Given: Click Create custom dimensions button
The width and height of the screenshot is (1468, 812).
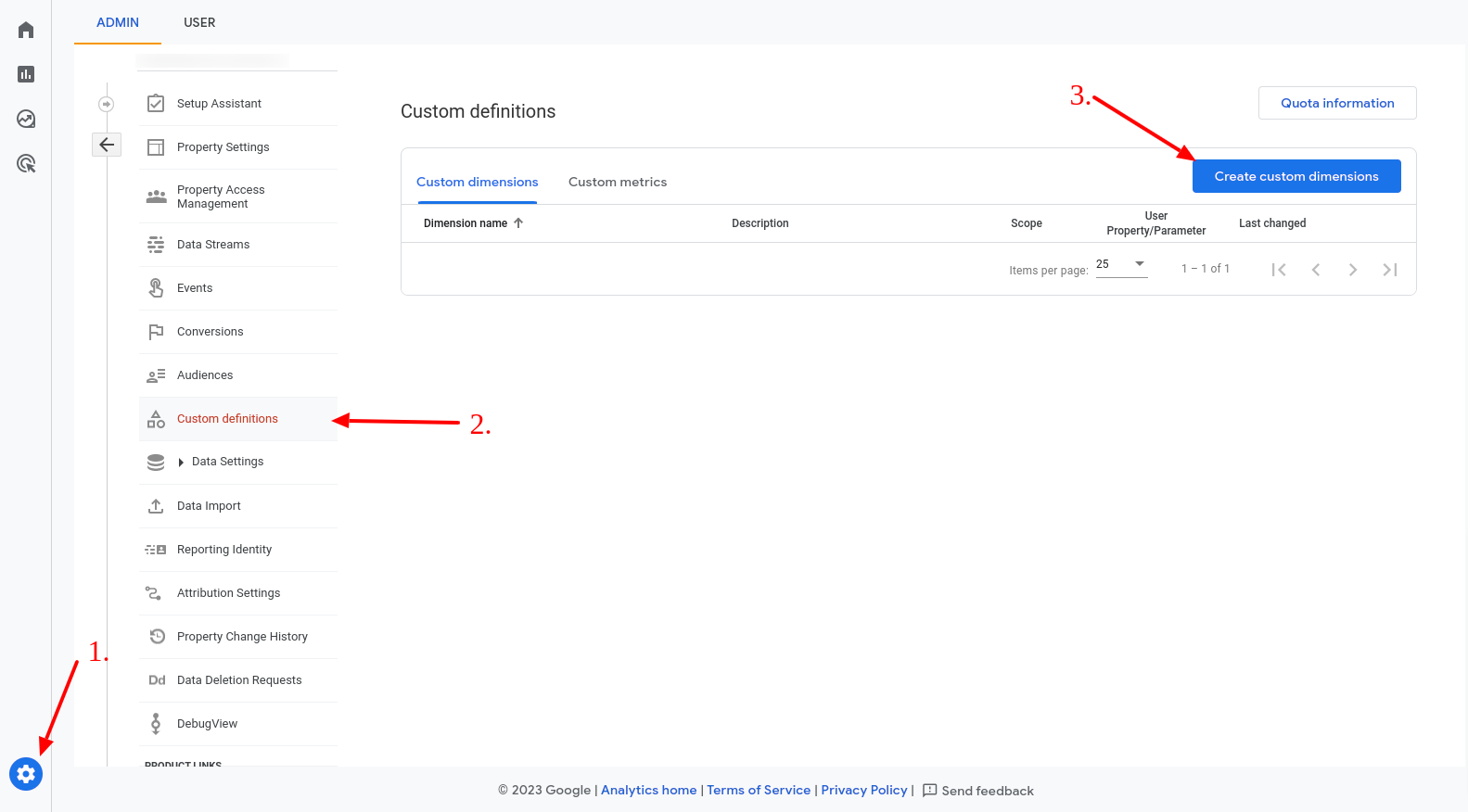Looking at the screenshot, I should point(1296,176).
